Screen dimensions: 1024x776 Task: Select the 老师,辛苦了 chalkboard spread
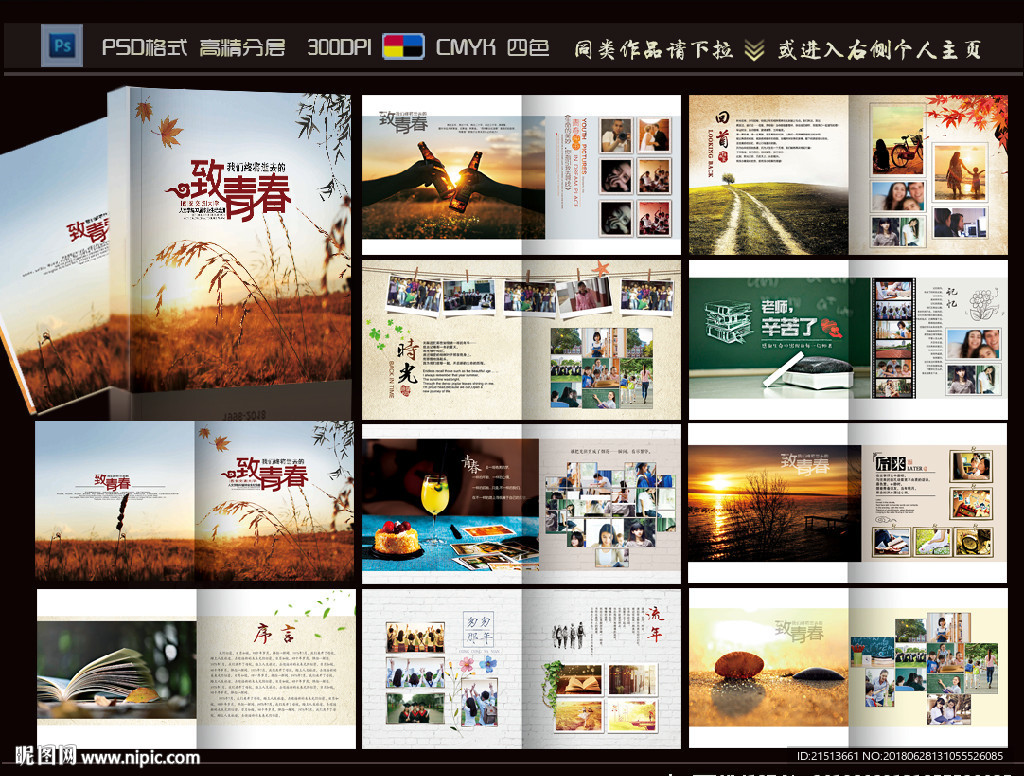click(847, 338)
